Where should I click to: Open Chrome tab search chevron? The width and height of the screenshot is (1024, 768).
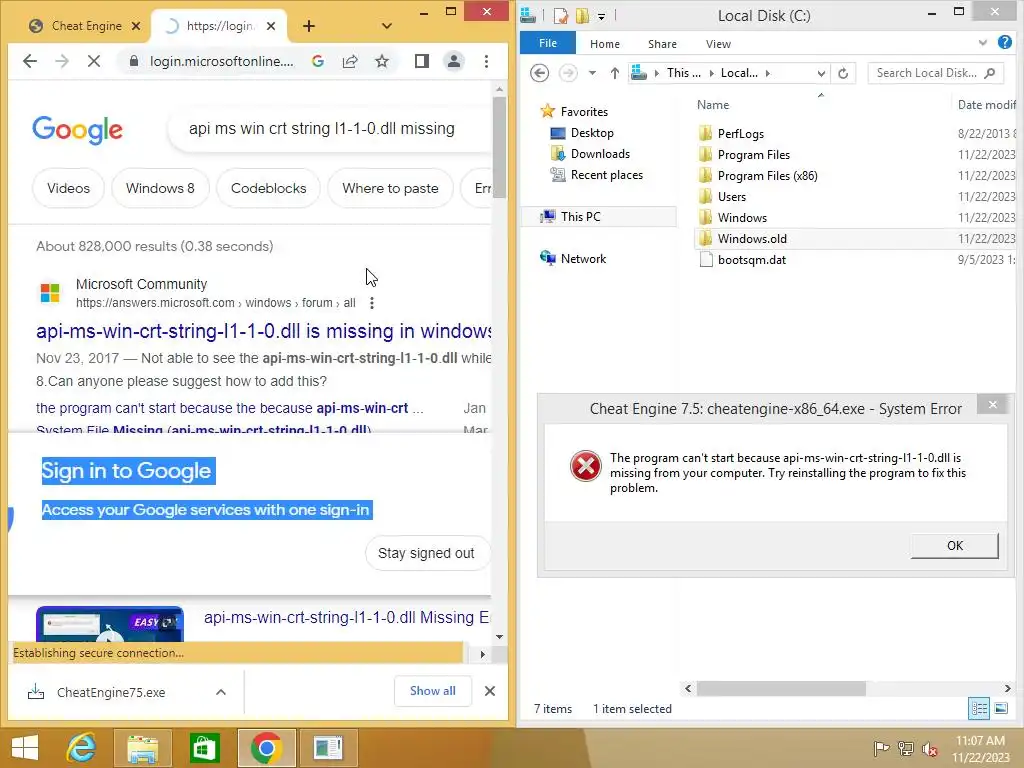pos(387,26)
